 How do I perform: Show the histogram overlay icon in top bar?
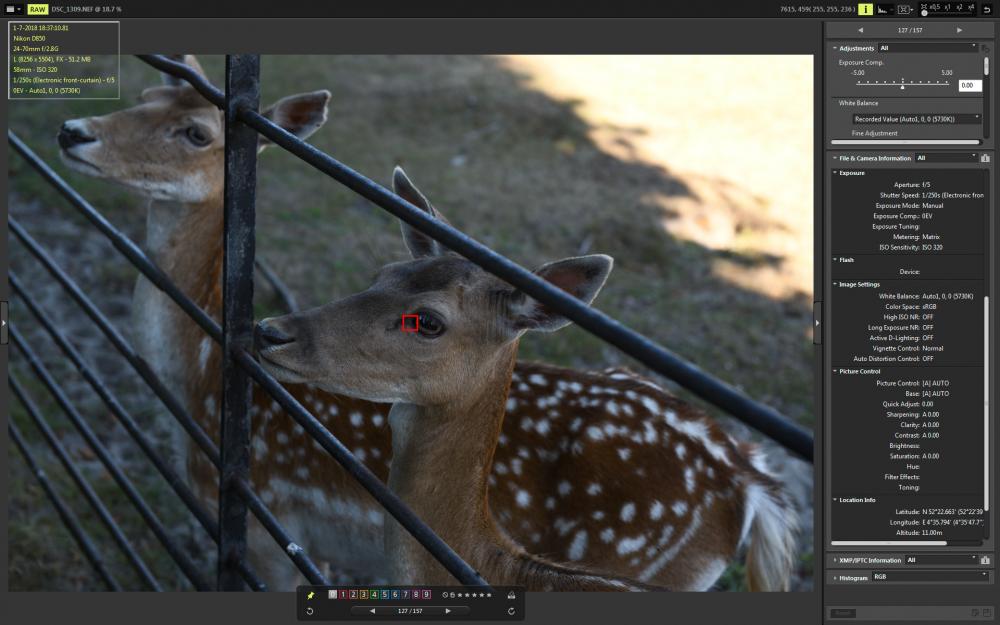pos(883,9)
